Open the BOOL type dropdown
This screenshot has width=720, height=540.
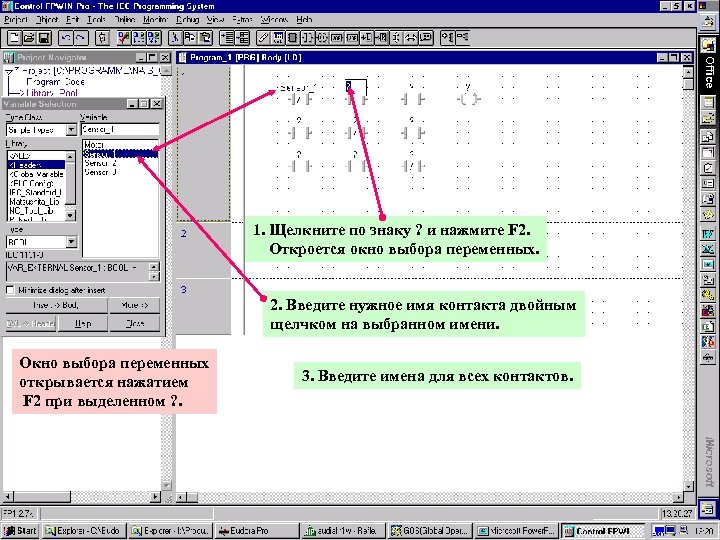[71, 242]
